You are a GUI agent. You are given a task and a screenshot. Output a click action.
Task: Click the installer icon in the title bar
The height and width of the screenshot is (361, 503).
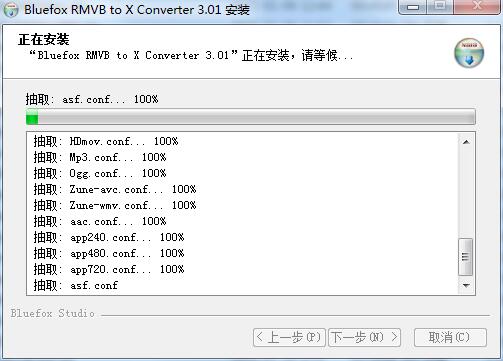coord(10,9)
